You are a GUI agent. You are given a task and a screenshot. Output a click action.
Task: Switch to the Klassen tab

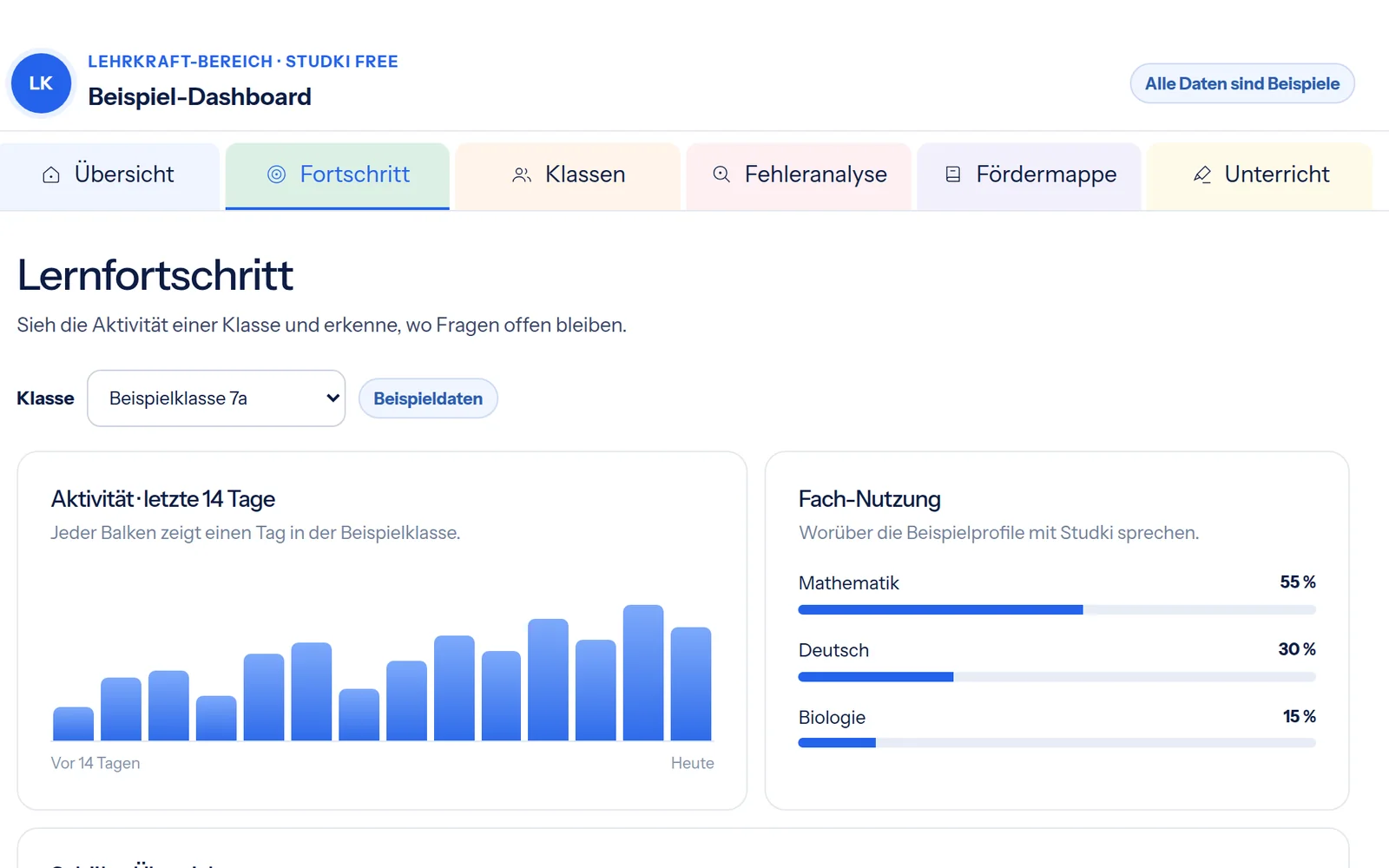click(x=568, y=176)
